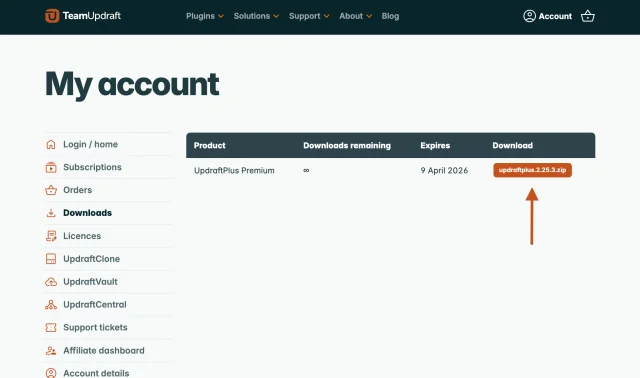Click the Downloads remaining column header
Image resolution: width=640 pixels, height=378 pixels.
[x=347, y=145]
